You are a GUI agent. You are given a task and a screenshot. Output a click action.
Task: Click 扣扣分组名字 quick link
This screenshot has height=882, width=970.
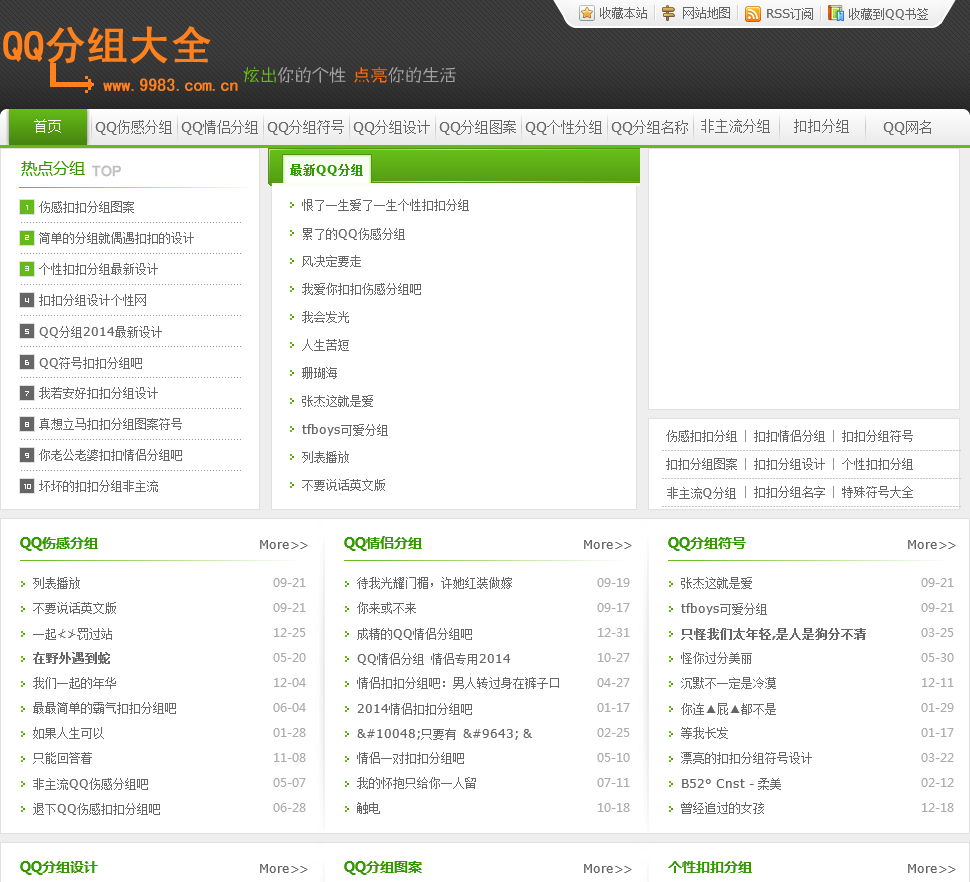pos(789,493)
